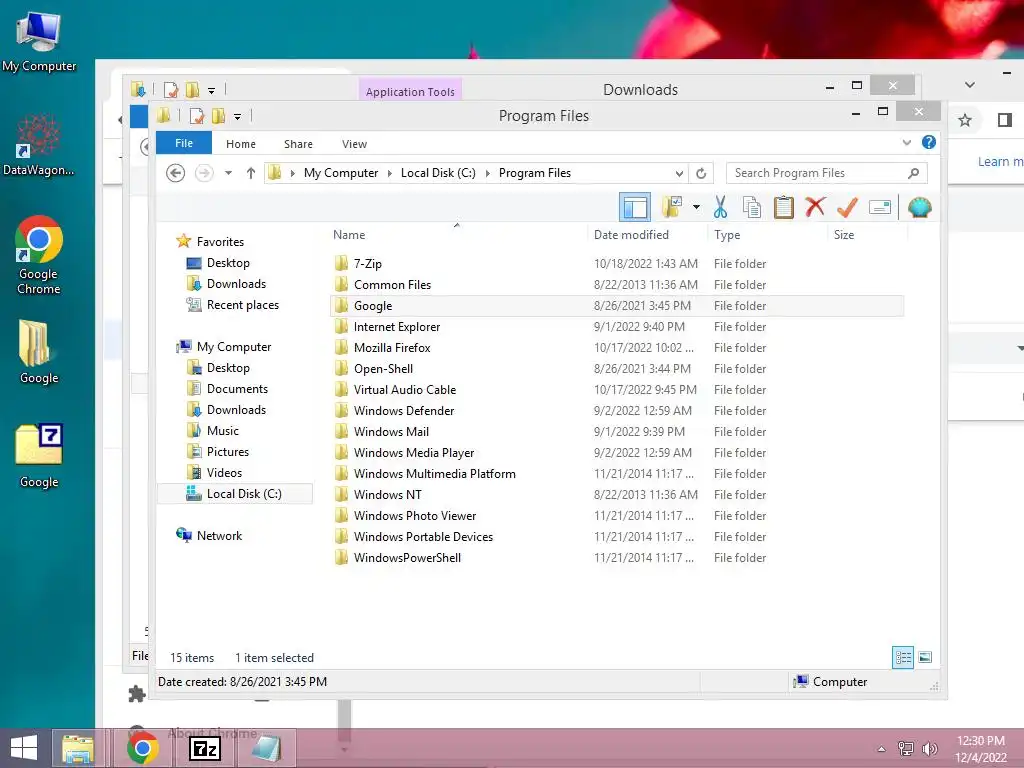
Task: Select Desktop under Favorites
Action: [228, 263]
